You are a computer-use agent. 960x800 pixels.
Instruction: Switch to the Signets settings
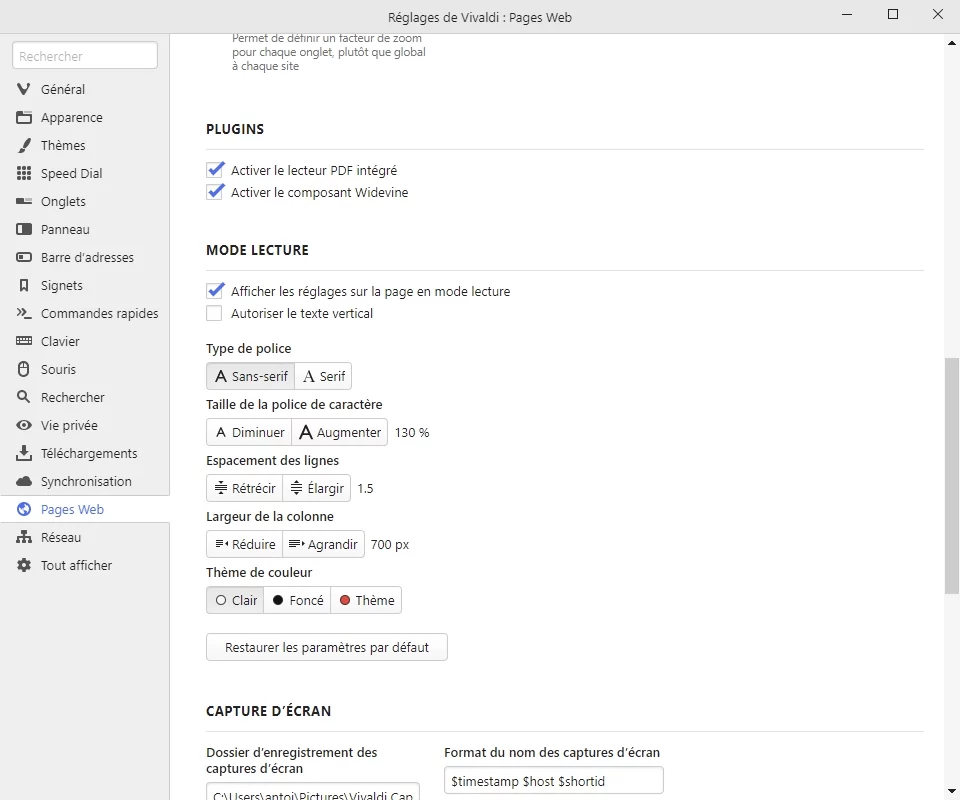pos(84,285)
